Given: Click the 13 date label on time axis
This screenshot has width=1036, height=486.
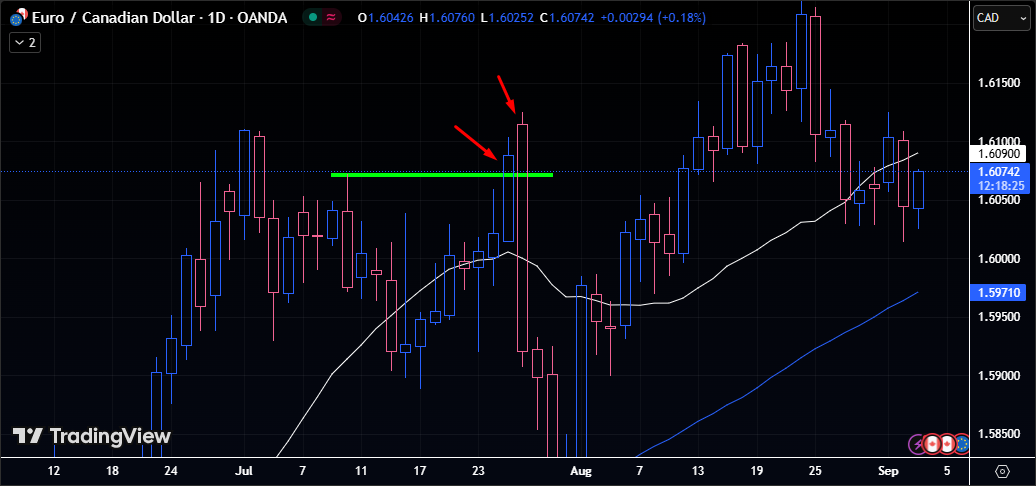Looking at the screenshot, I should tap(698, 471).
